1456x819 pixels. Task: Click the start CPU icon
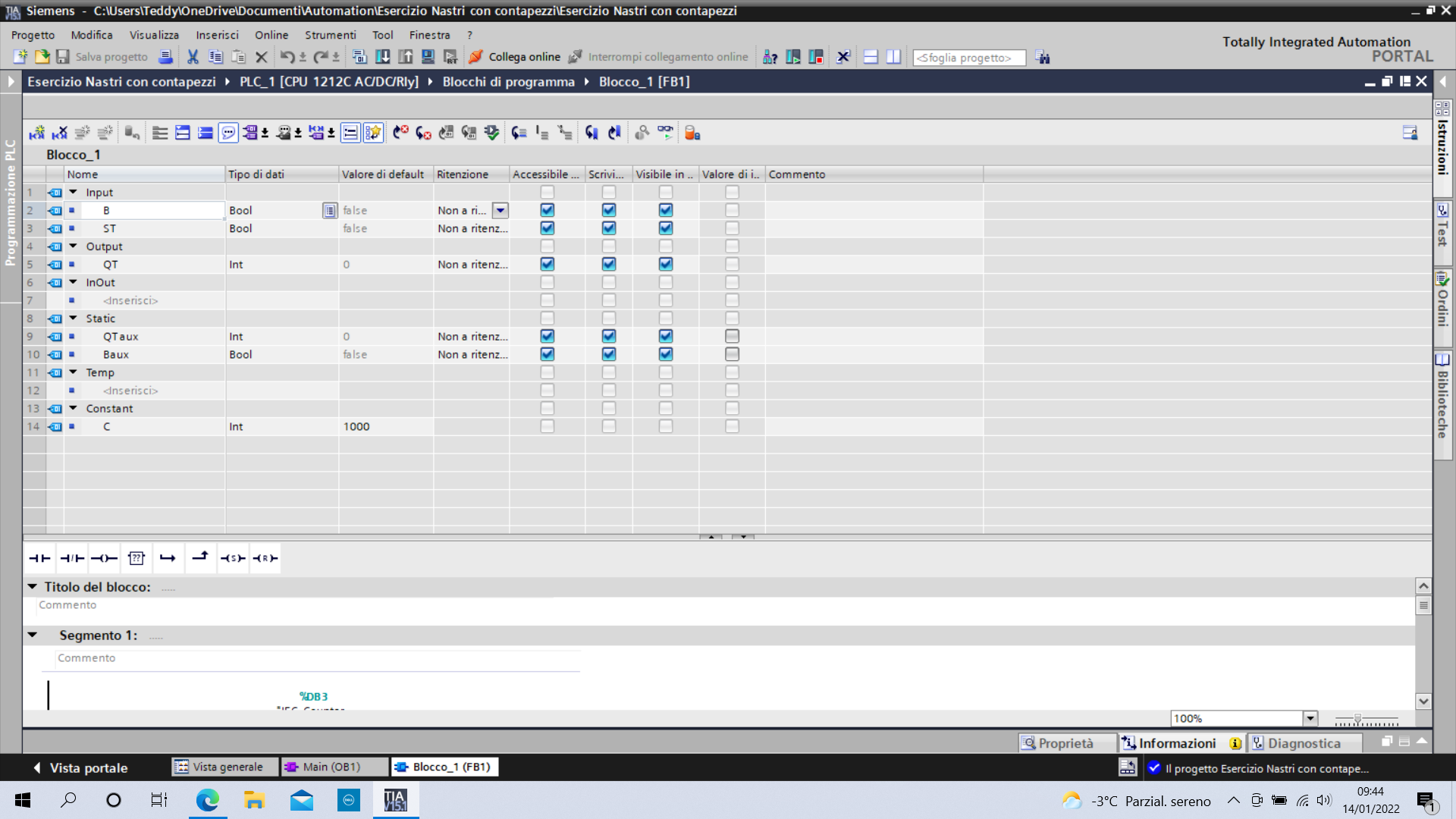[793, 57]
